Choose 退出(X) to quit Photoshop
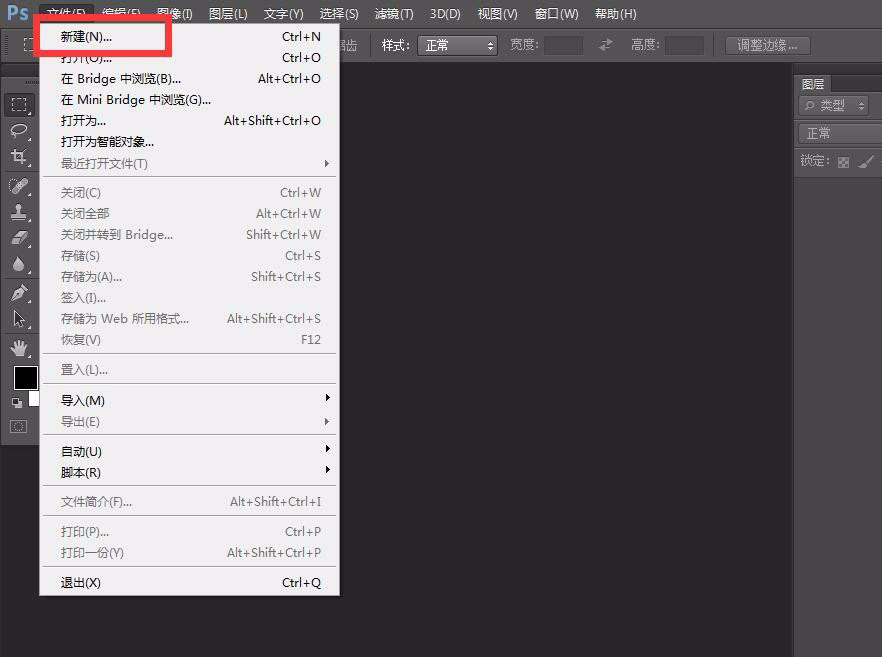This screenshot has width=882, height=657. click(x=189, y=583)
